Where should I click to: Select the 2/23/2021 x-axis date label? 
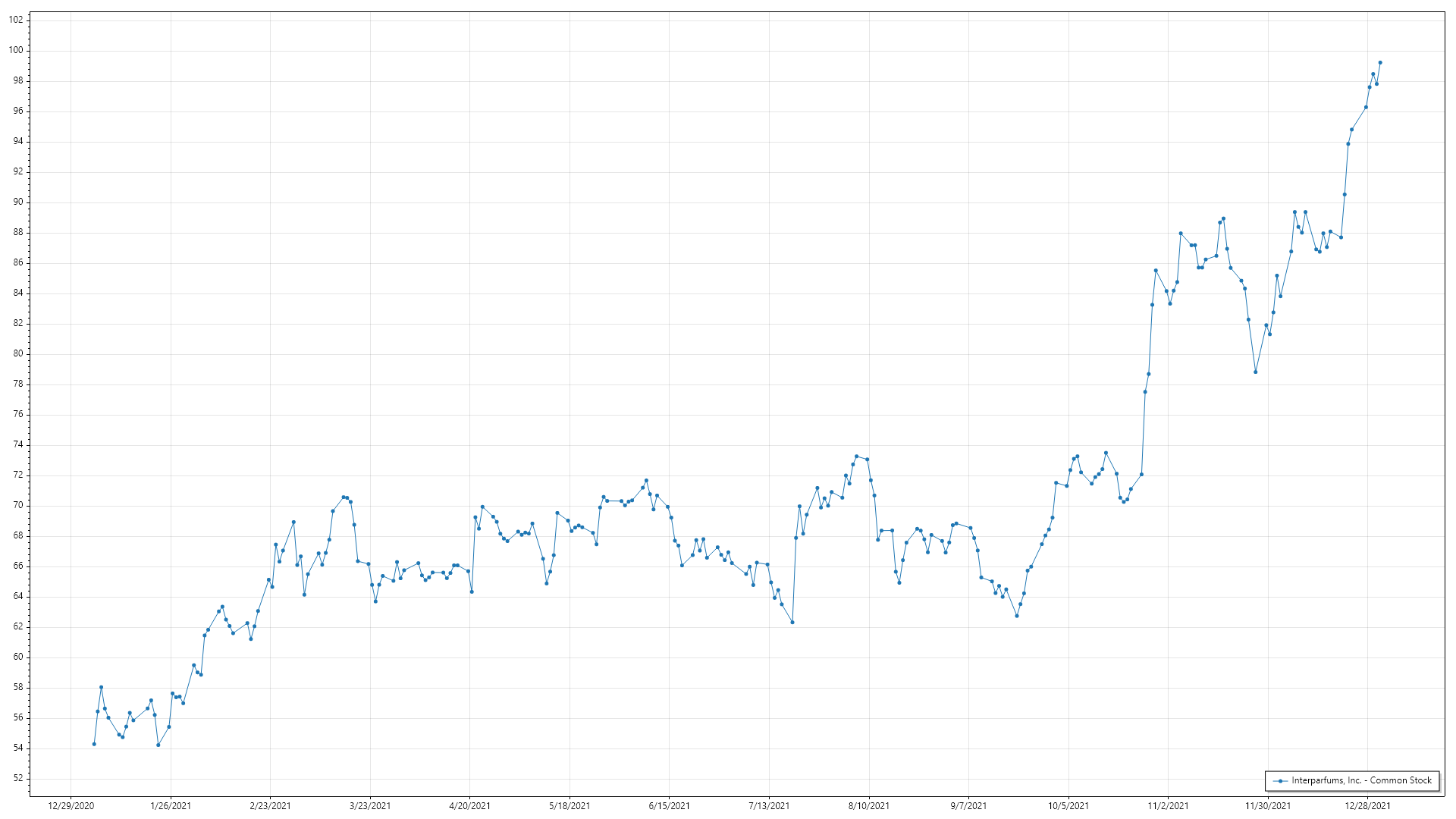coord(271,806)
